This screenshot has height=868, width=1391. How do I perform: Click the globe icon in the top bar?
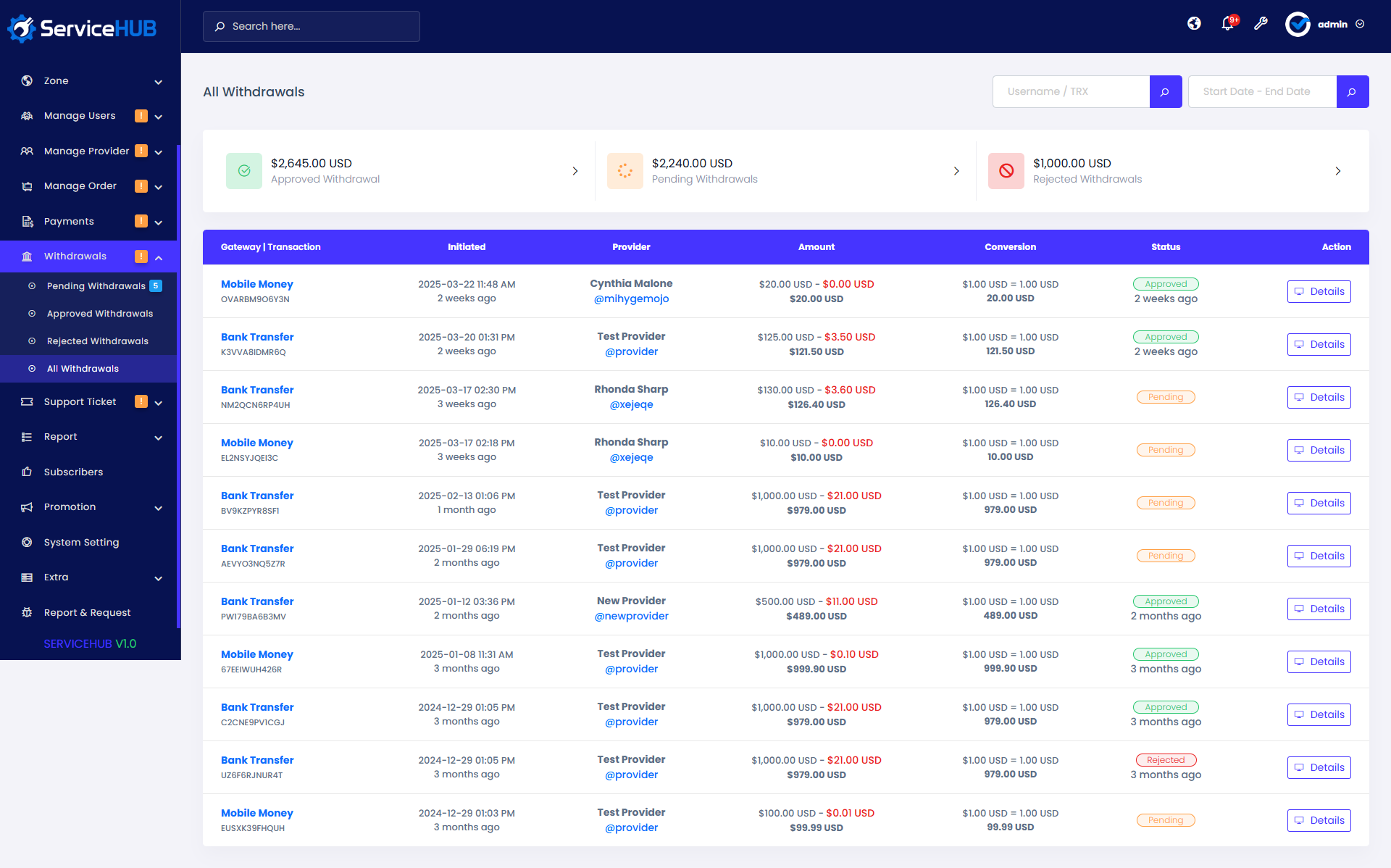tap(1194, 23)
